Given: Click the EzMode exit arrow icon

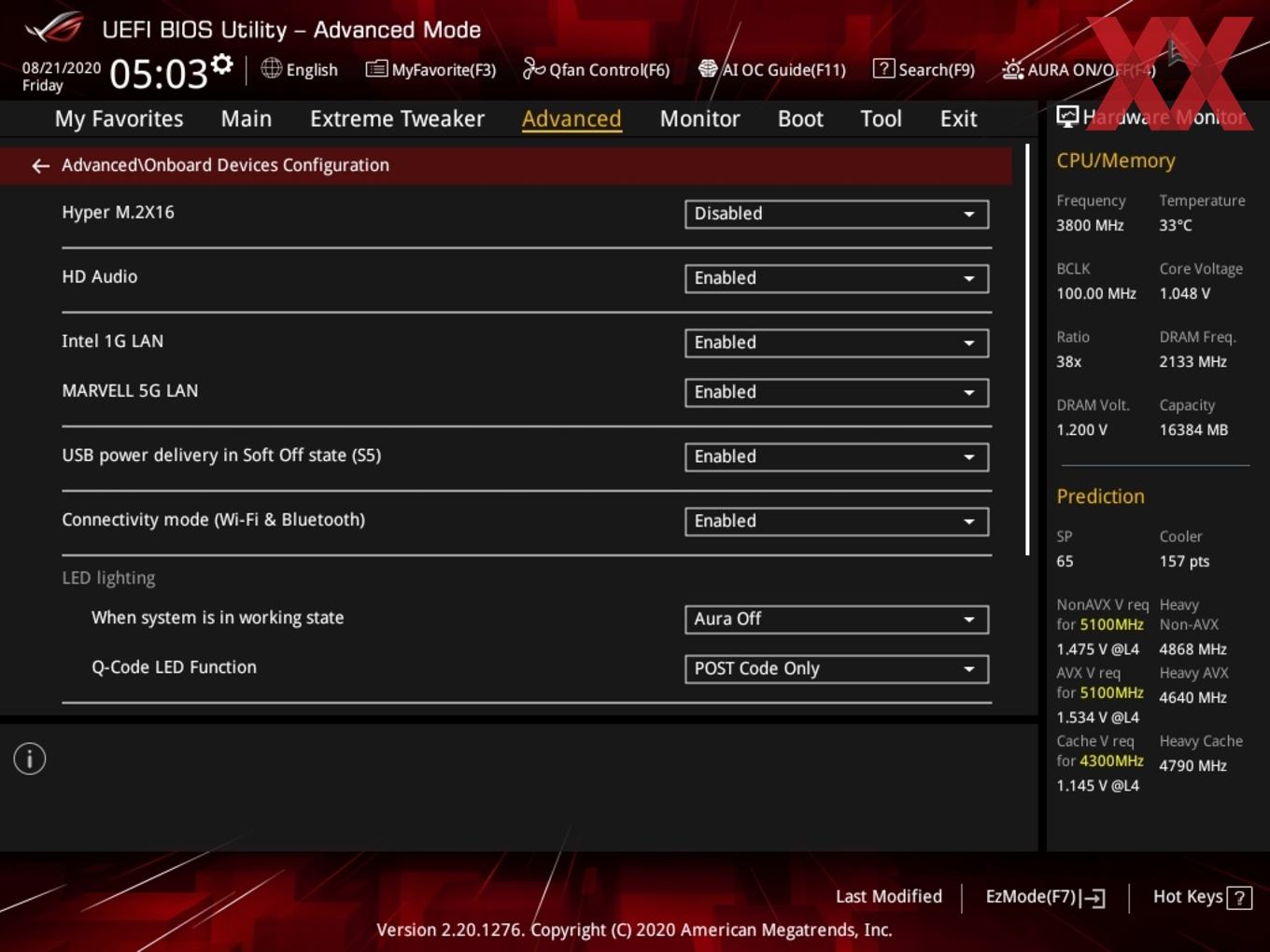Looking at the screenshot, I should (x=1093, y=898).
